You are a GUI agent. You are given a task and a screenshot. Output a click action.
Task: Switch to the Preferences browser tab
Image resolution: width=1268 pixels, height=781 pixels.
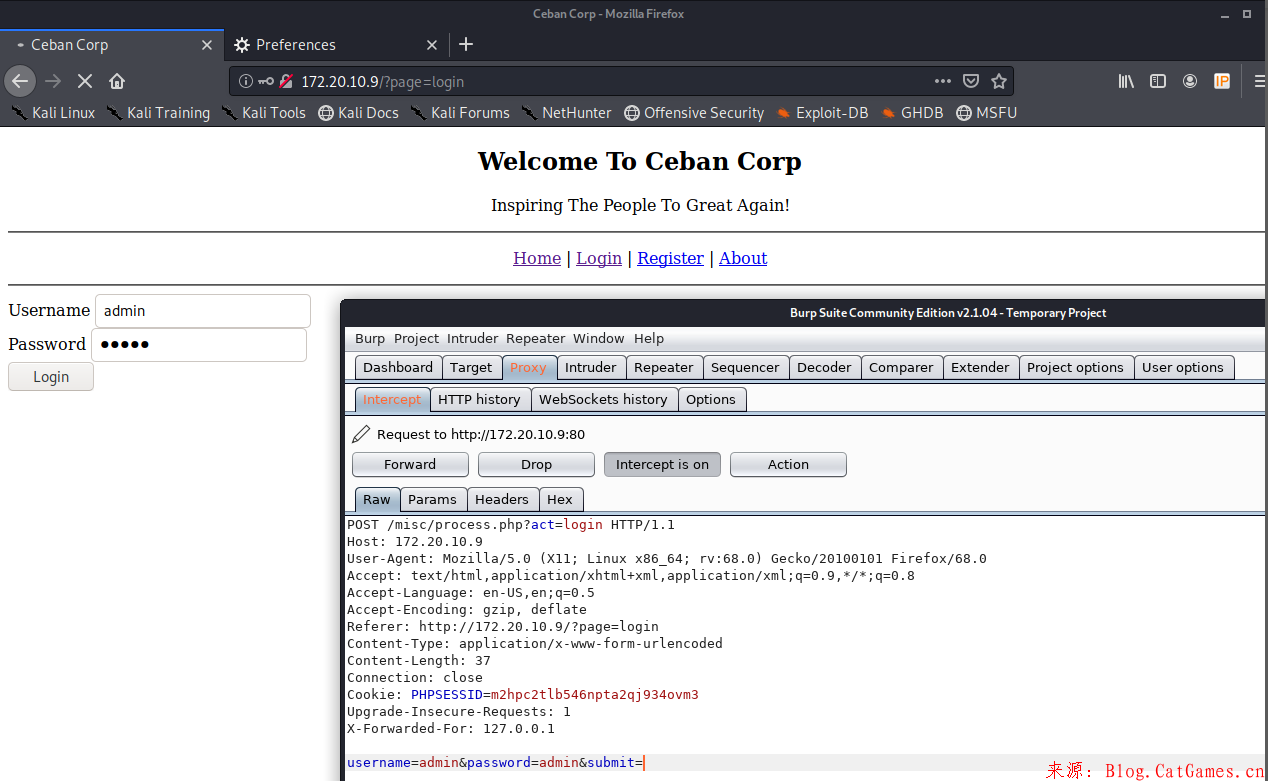point(335,45)
